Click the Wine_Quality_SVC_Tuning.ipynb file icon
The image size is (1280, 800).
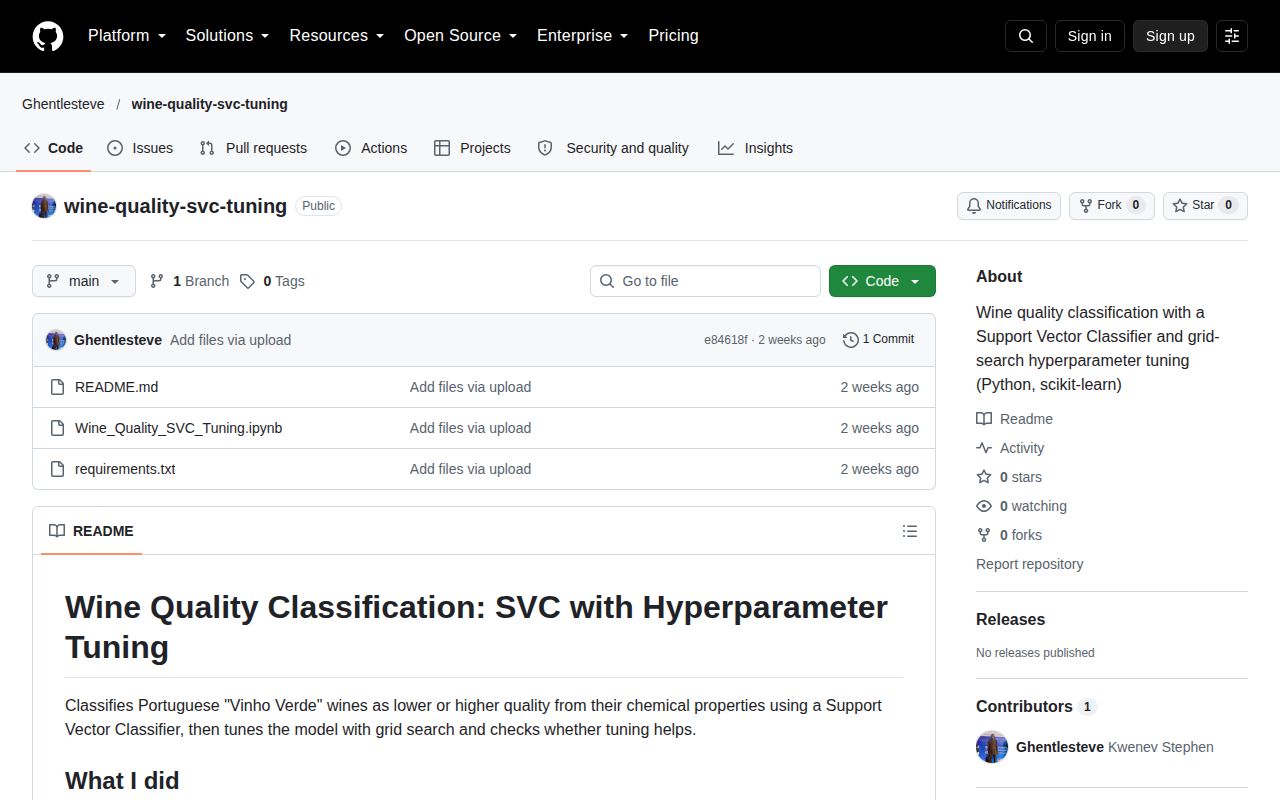coord(57,428)
